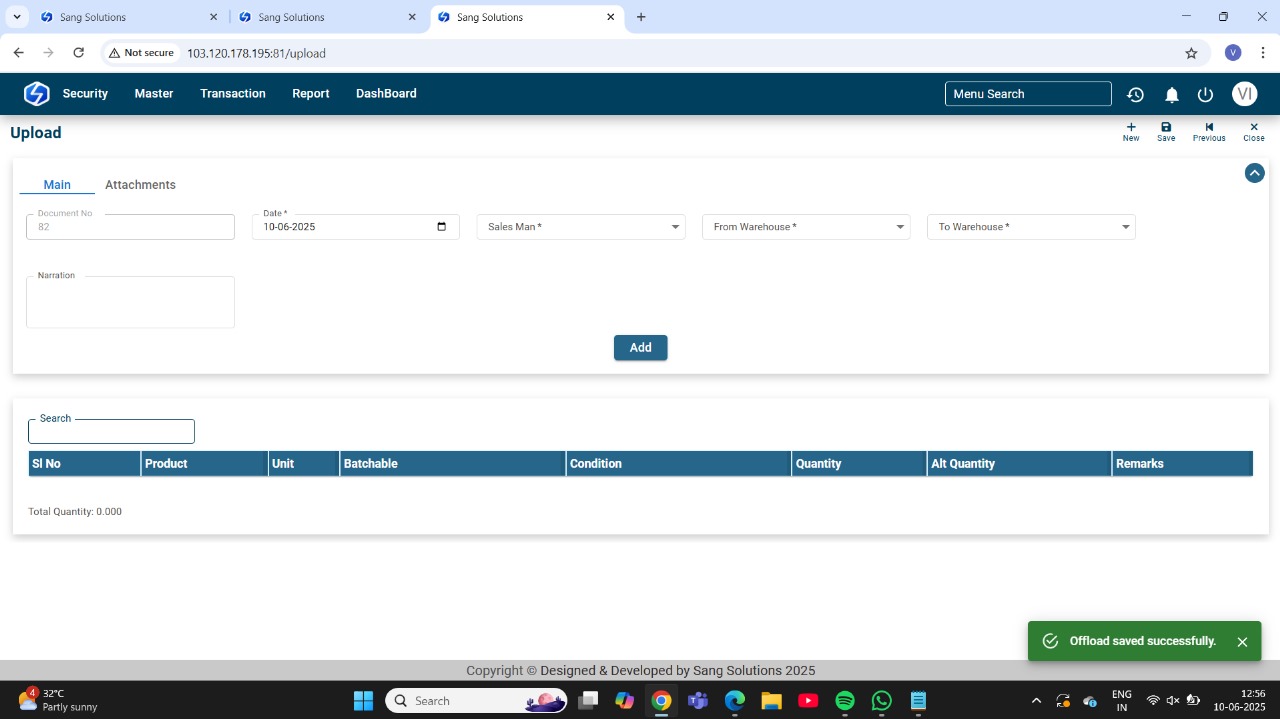Collapse the form panel with chevron
The width and height of the screenshot is (1280, 719).
pyautogui.click(x=1254, y=173)
